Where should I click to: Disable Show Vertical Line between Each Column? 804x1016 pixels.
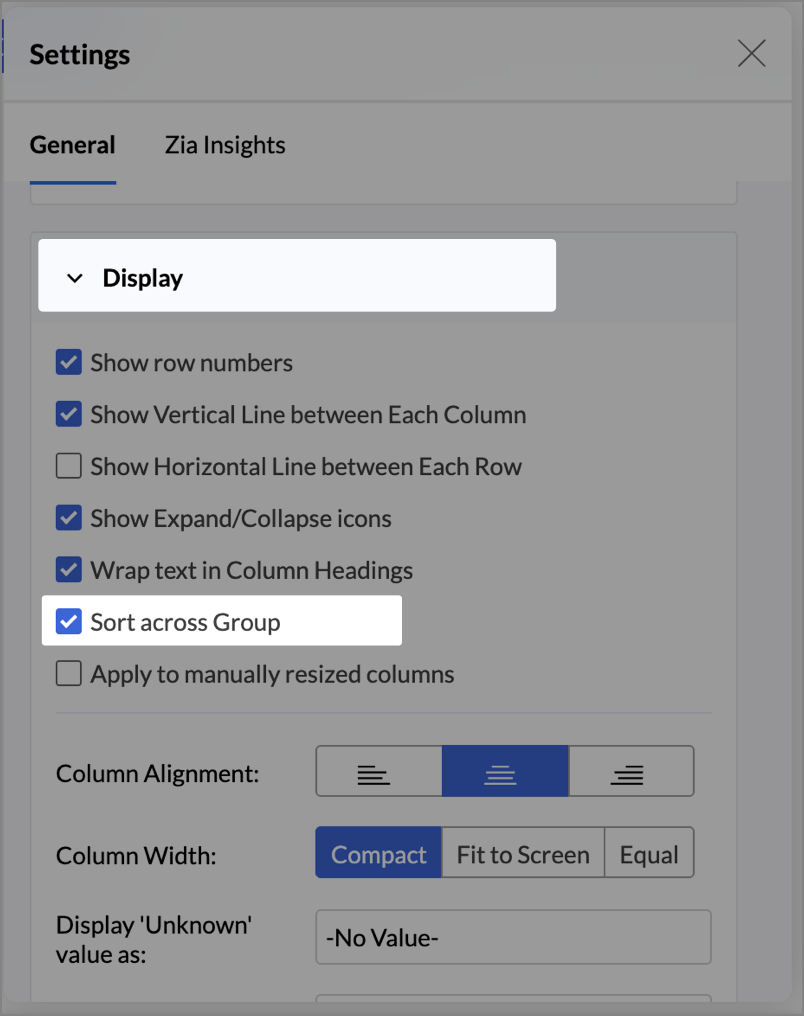pyautogui.click(x=69, y=414)
